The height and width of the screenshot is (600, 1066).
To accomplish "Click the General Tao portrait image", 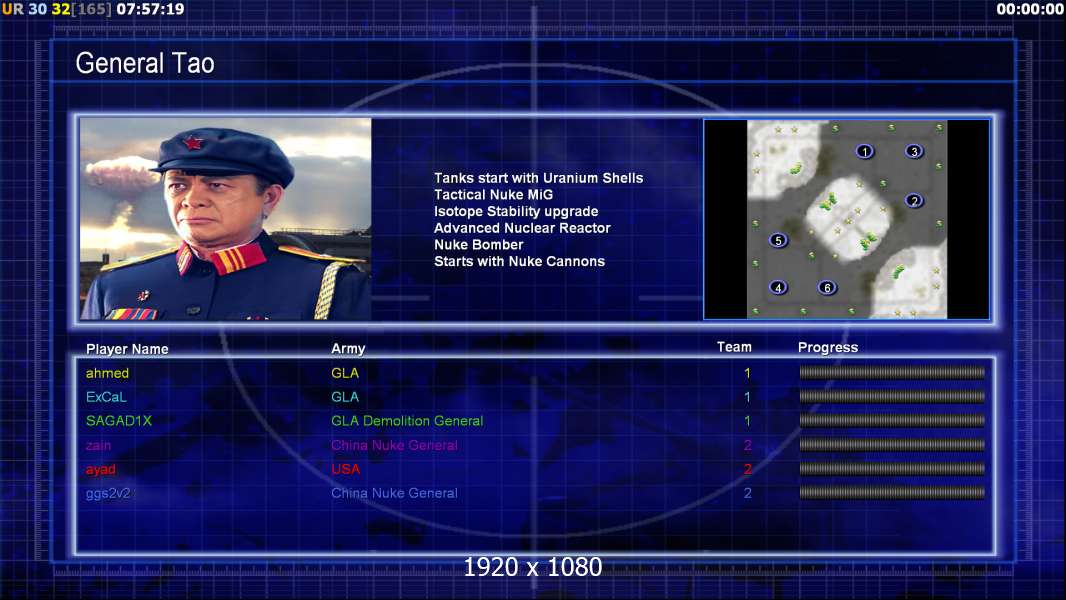I will point(226,219).
